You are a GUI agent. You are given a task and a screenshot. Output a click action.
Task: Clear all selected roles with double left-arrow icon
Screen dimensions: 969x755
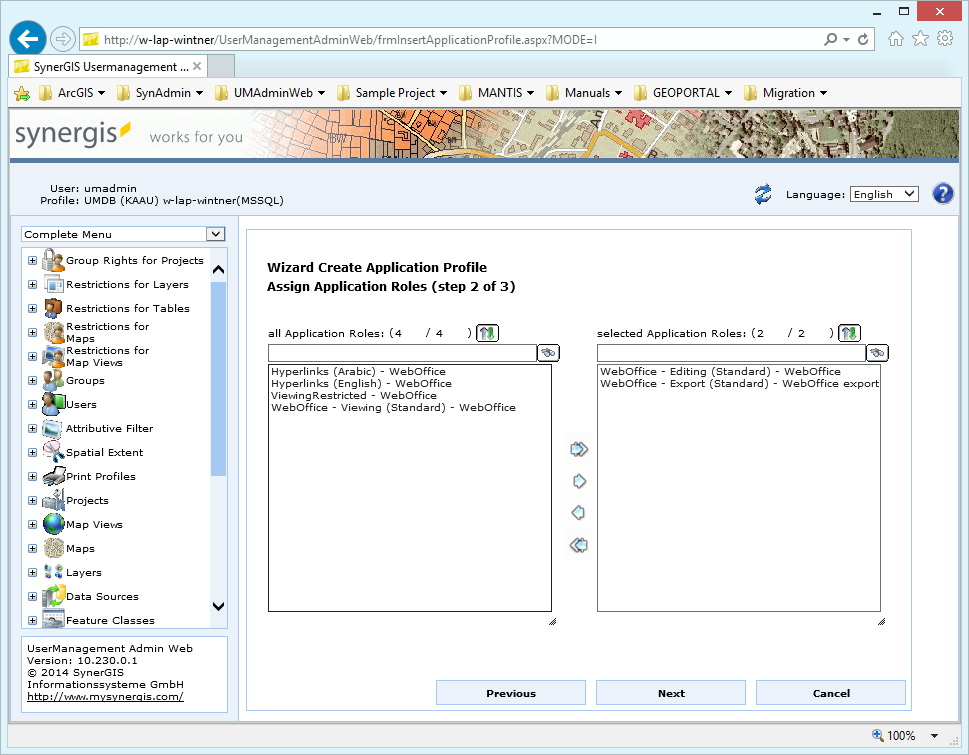click(x=578, y=545)
